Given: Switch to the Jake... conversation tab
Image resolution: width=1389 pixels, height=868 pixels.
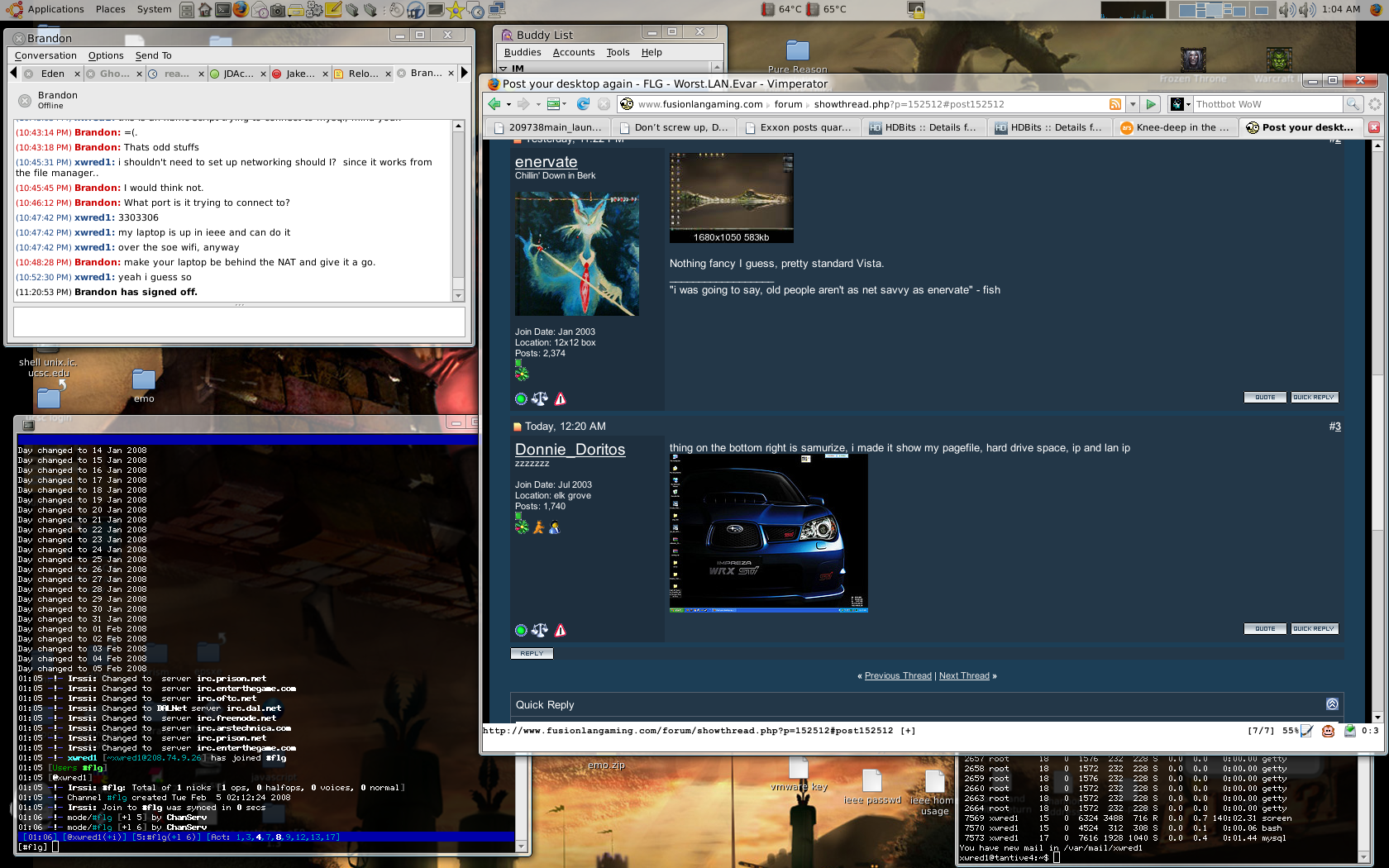Looking at the screenshot, I should [x=300, y=74].
